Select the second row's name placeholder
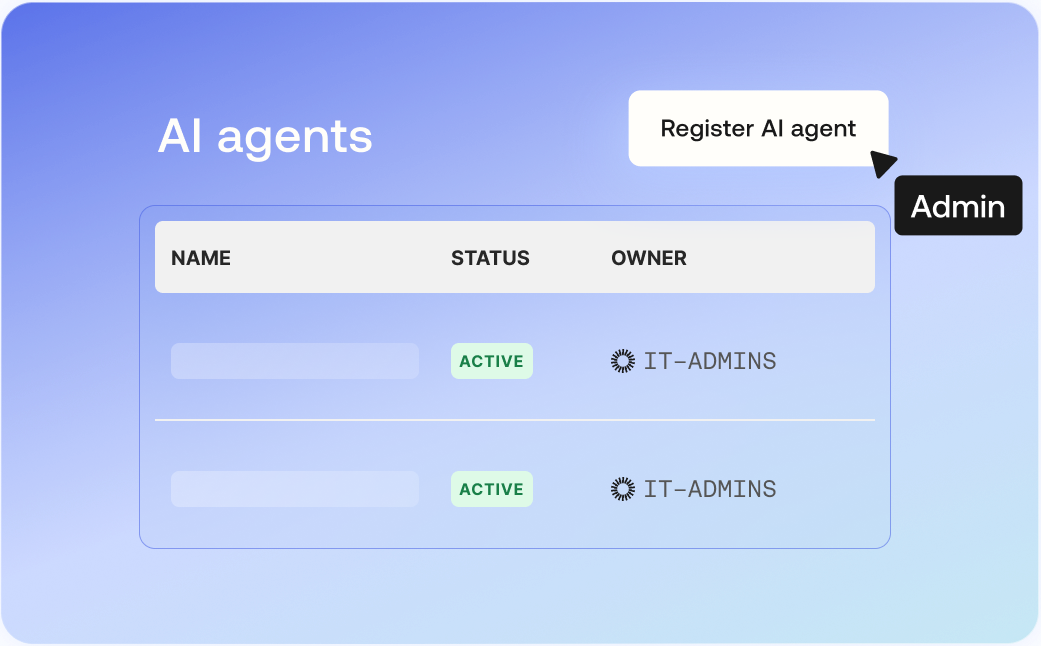 (x=294, y=489)
